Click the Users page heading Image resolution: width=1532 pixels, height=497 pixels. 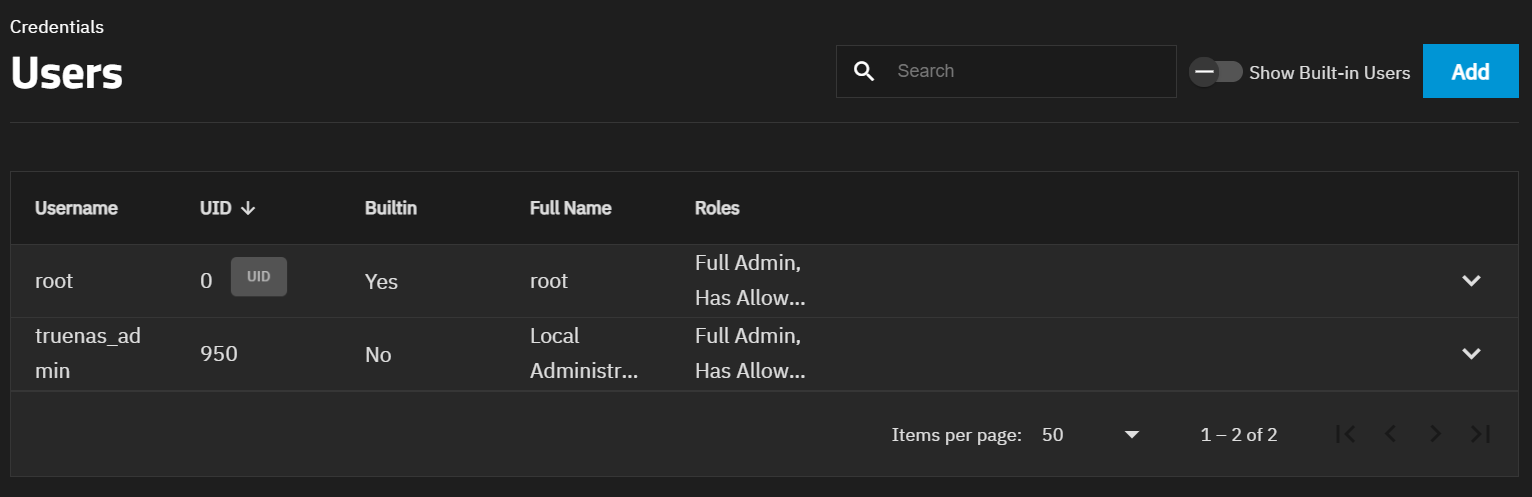(66, 73)
